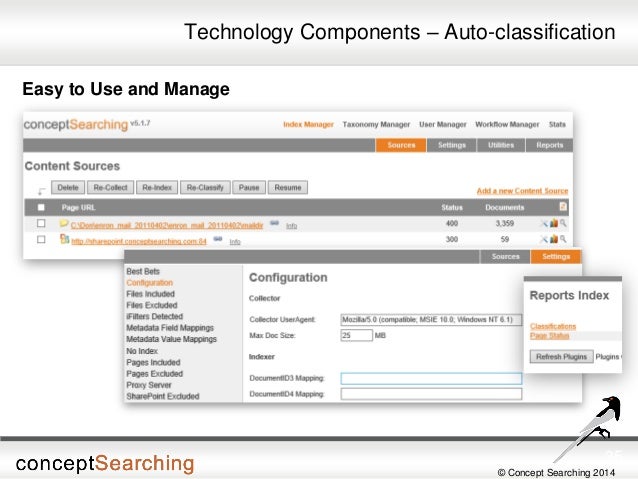Screen dimensions: 638x479
Task: Open the enron_mail maildir source link
Action: tap(167, 225)
